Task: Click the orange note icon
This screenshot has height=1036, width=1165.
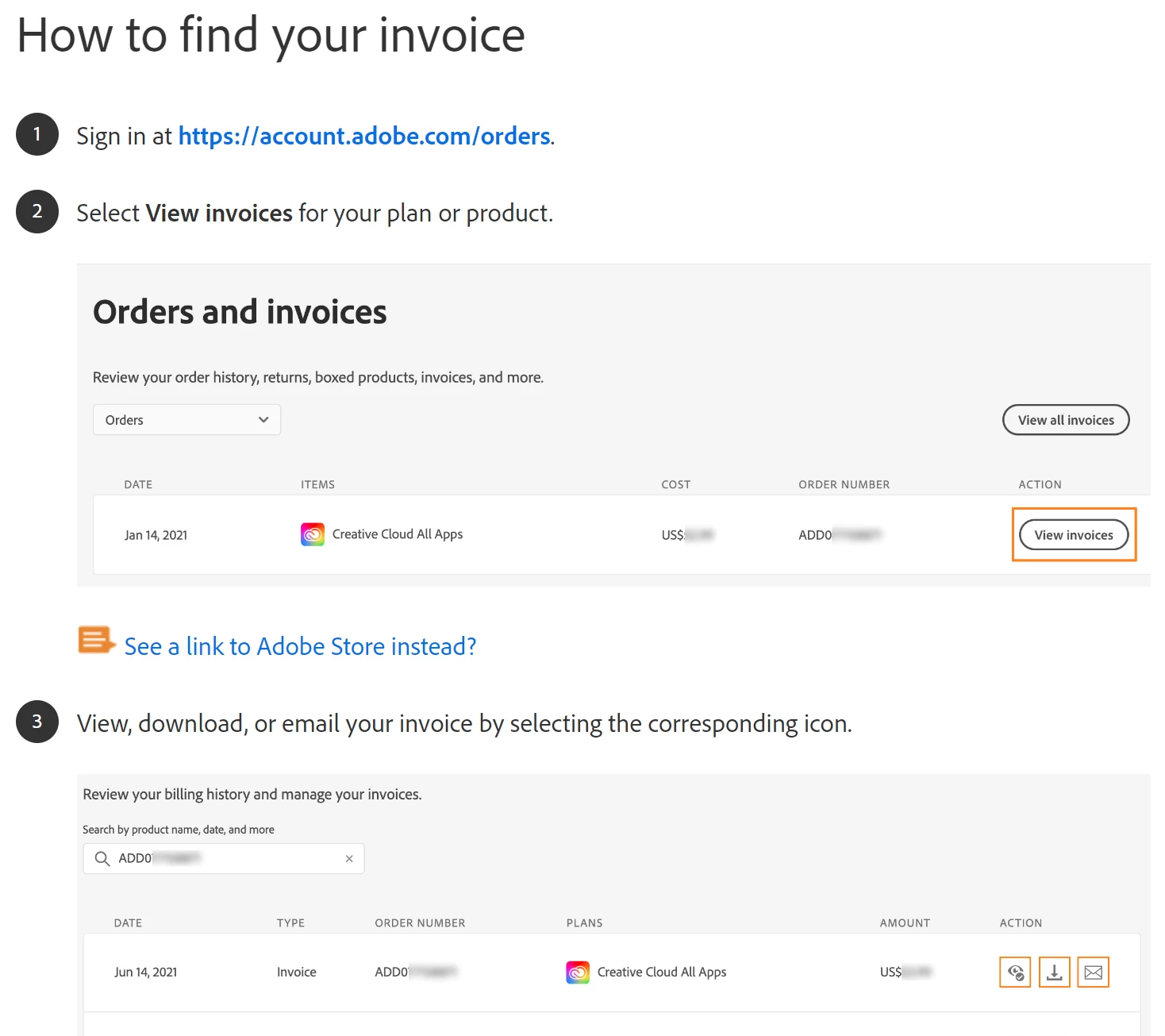Action: click(97, 640)
